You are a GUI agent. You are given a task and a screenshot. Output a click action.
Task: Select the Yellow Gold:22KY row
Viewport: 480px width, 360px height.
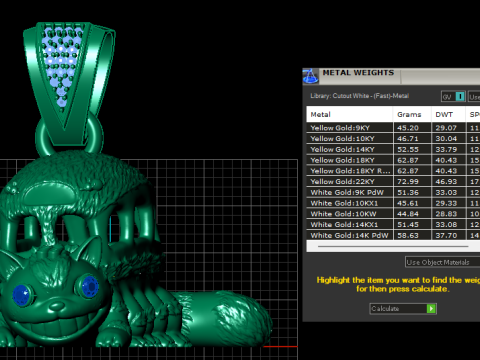click(393, 181)
